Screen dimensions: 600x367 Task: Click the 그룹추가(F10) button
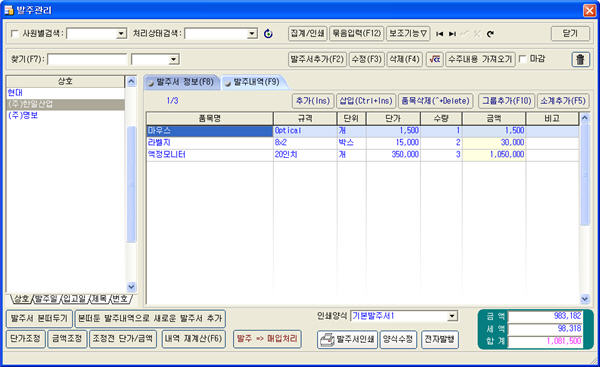[x=506, y=101]
